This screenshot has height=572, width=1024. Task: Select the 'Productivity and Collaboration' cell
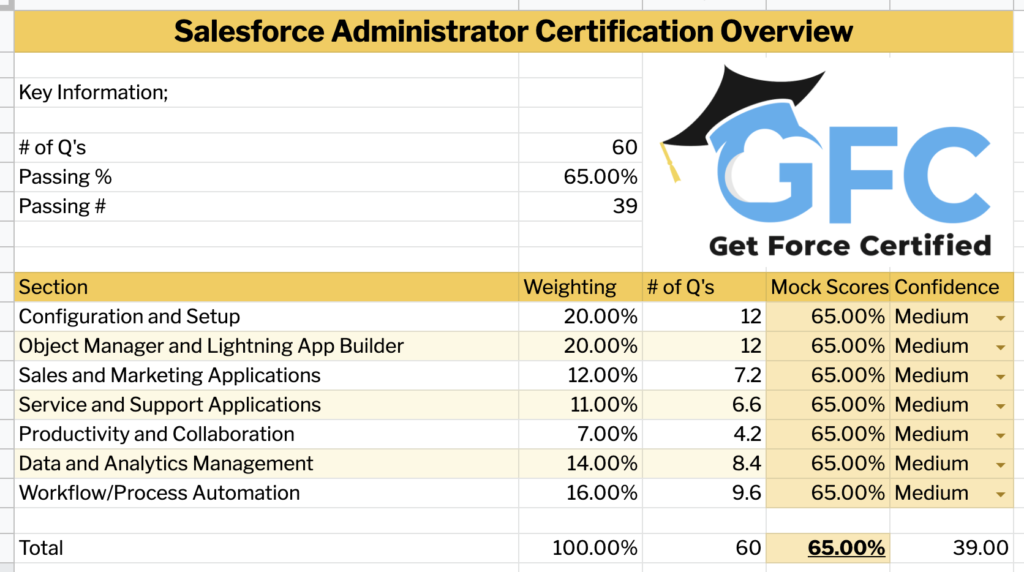(266, 434)
